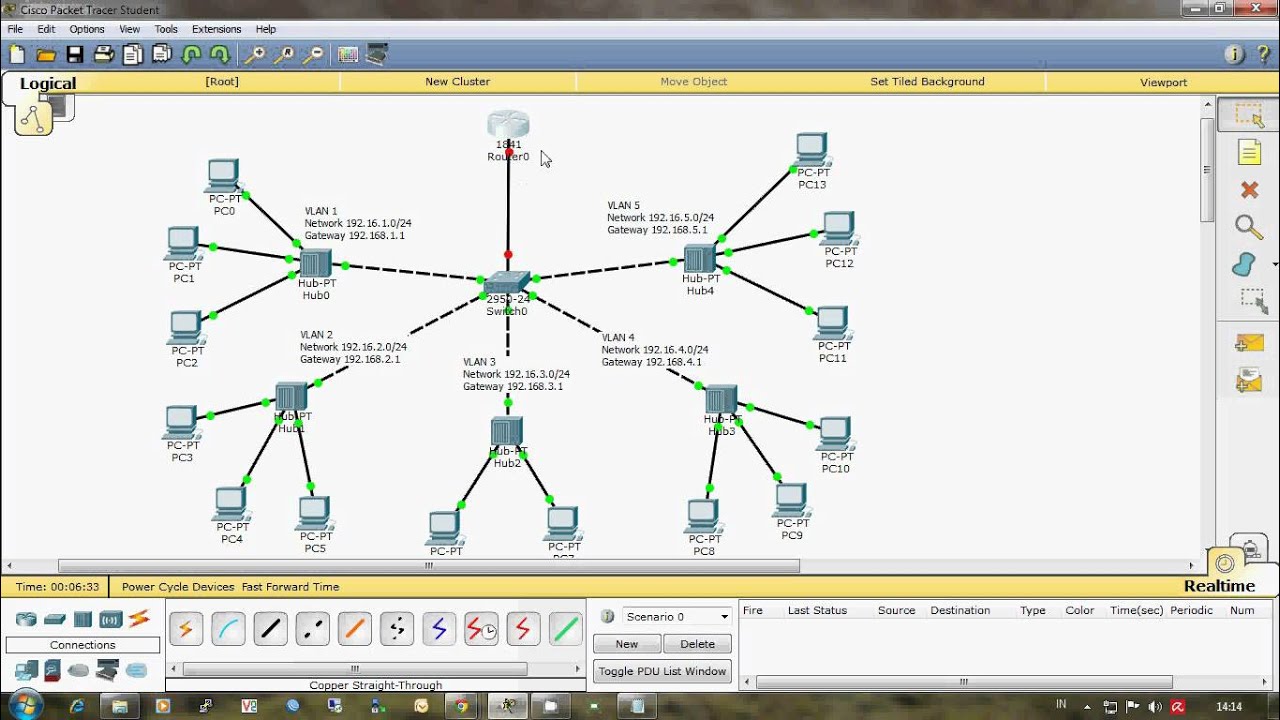Image resolution: width=1280 pixels, height=720 pixels.
Task: Switch to Logical workspace view
Action: click(48, 83)
